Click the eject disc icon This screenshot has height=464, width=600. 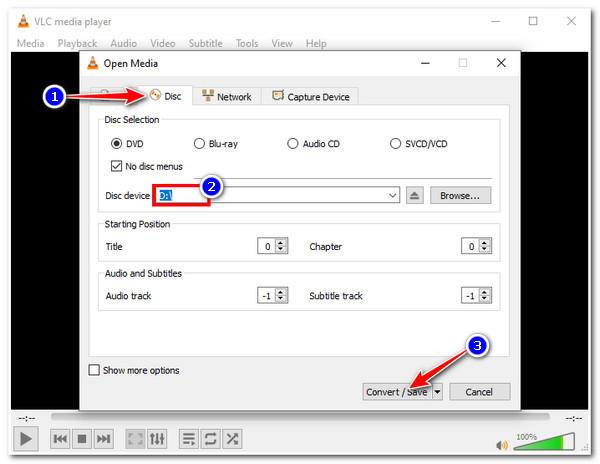point(414,195)
